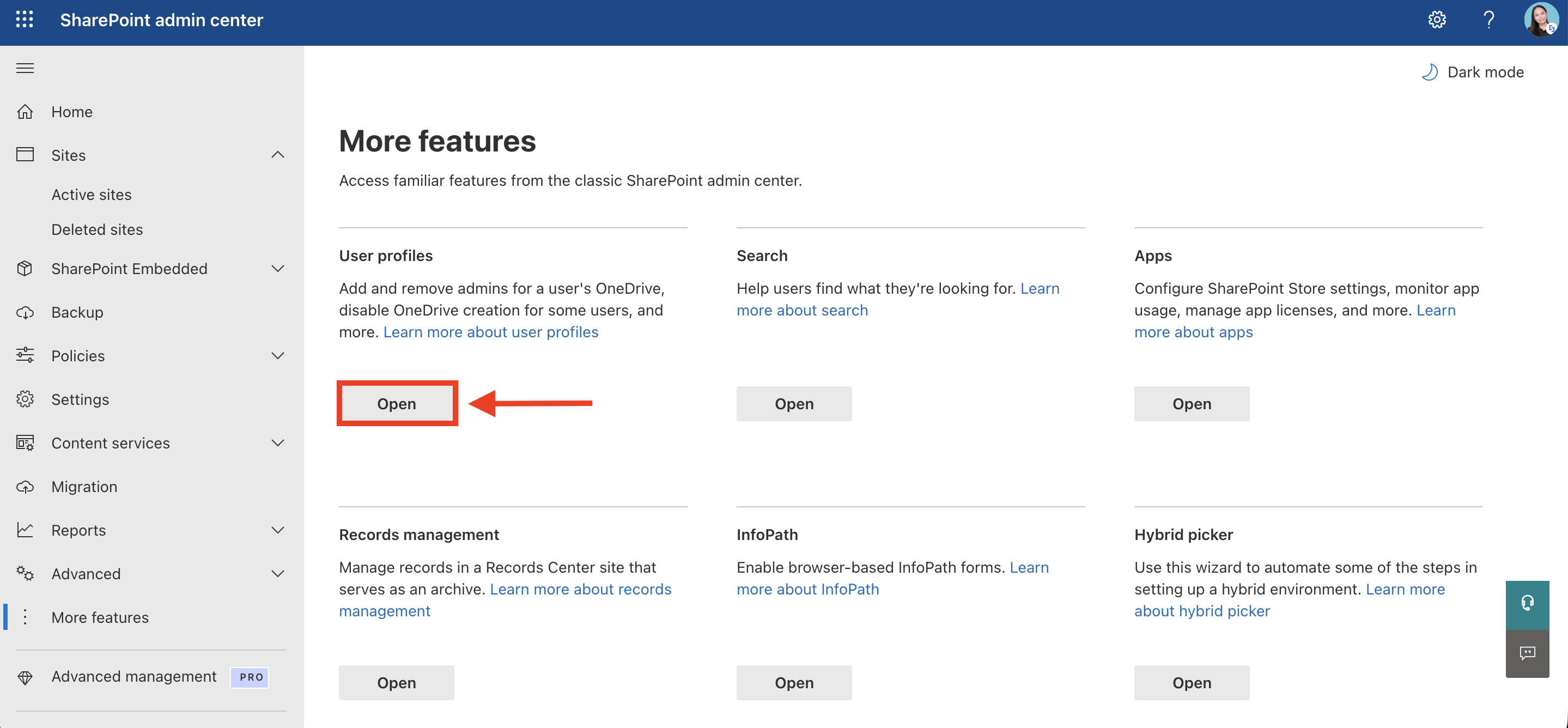Viewport: 1568px width, 728px height.
Task: Expand the Advanced chevron
Action: click(x=277, y=574)
